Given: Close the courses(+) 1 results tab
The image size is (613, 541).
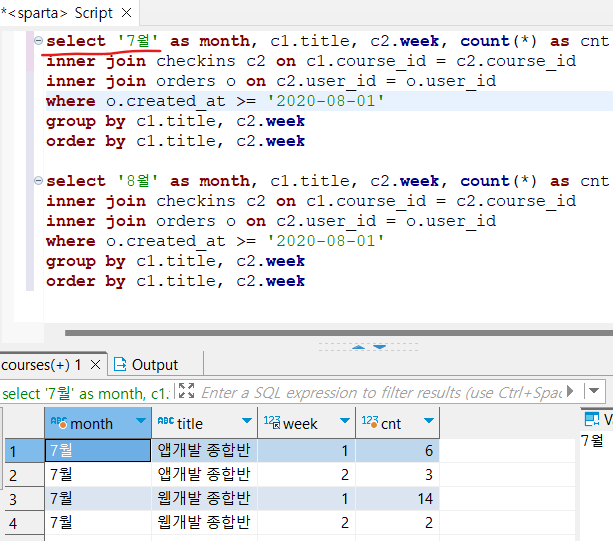Looking at the screenshot, I should 95,365.
